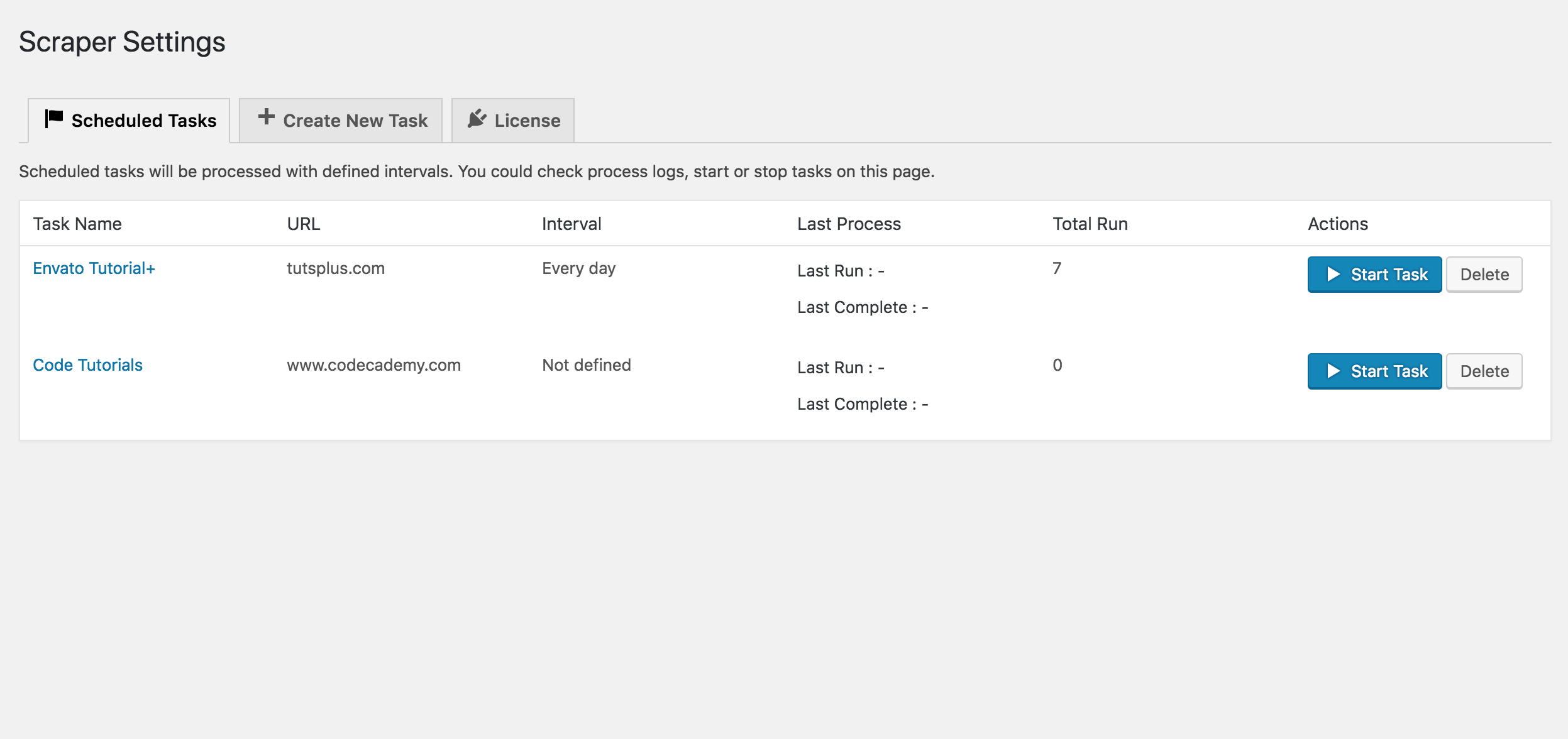Click the Total Run column header
This screenshot has width=1568, height=739.
click(x=1090, y=224)
